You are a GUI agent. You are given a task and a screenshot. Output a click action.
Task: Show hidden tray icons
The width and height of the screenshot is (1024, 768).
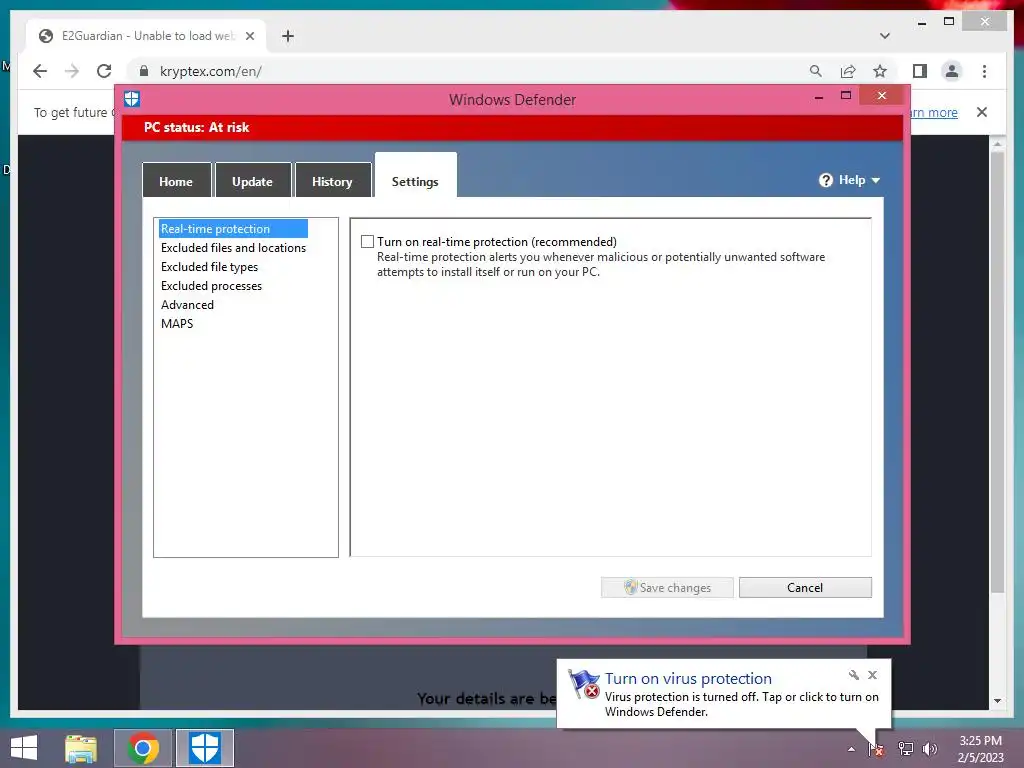[851, 749]
